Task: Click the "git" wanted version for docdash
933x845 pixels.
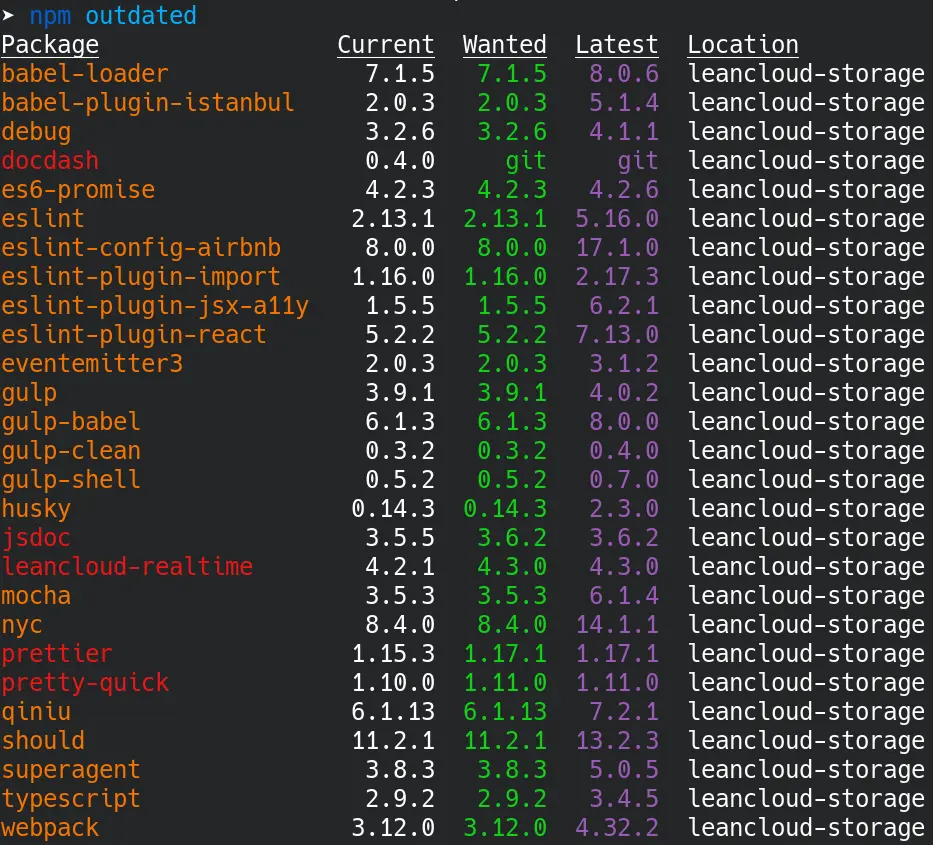Action: [529, 160]
